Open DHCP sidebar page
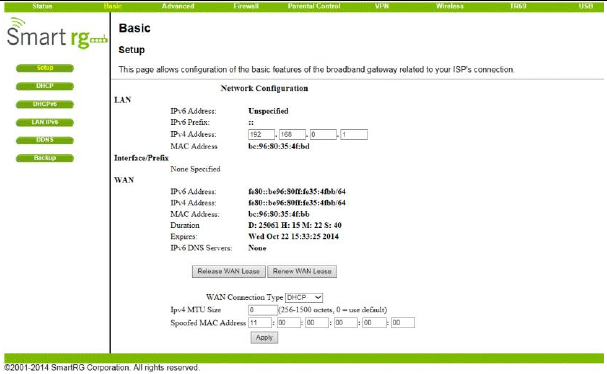The width and height of the screenshot is (607, 374). pos(45,86)
